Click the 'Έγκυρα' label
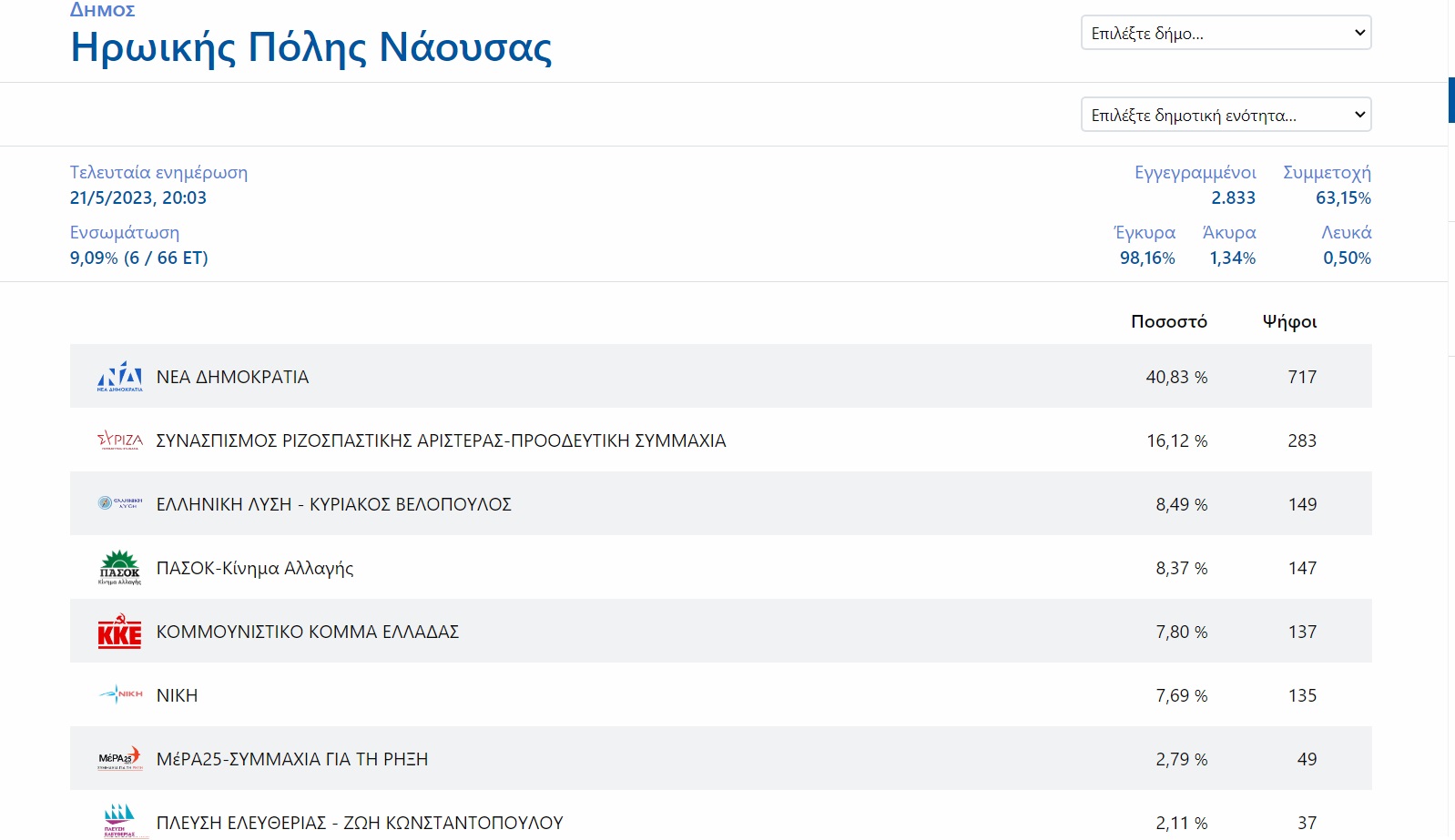Screen dimensions: 1455x840 (x=1145, y=232)
